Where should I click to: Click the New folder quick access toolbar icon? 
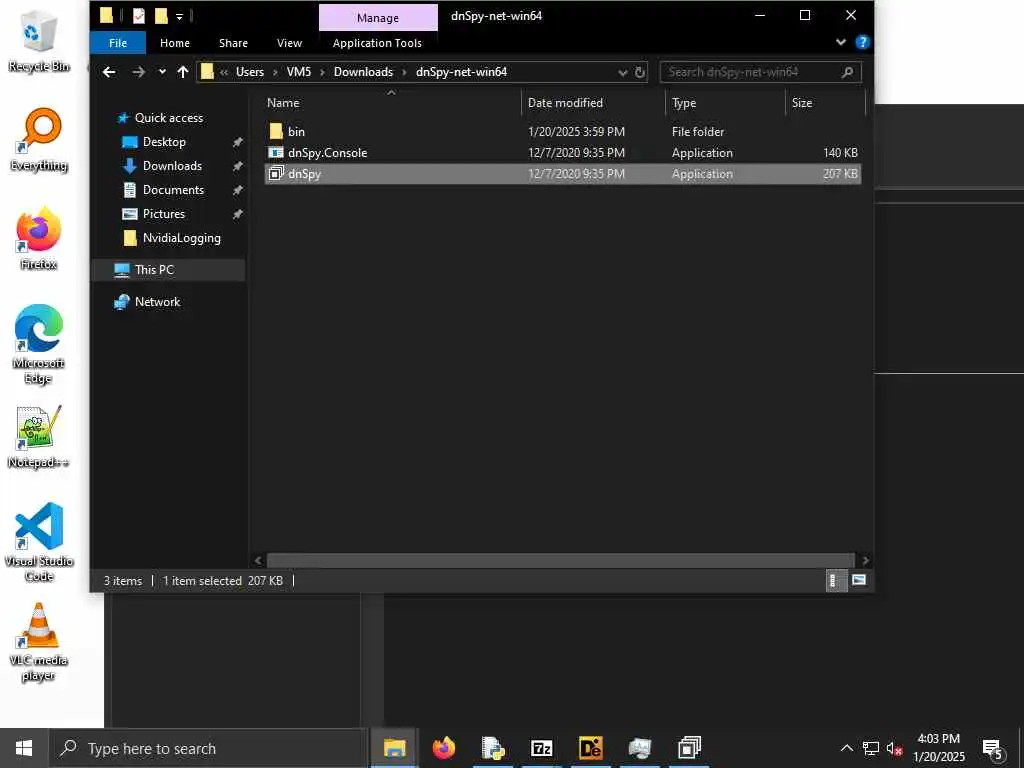click(x=161, y=15)
